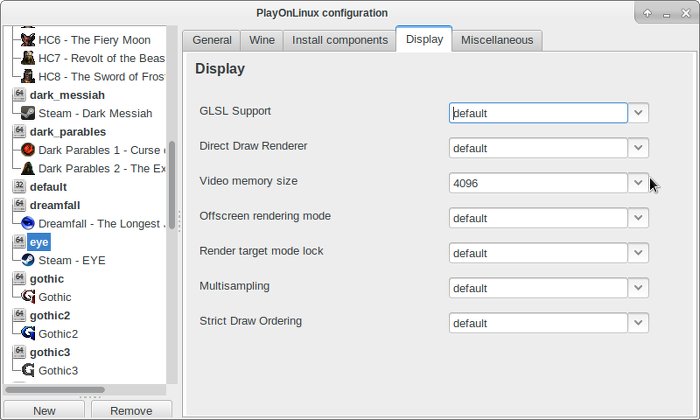Open the Direct Draw Renderer dropdown arrow

click(638, 148)
